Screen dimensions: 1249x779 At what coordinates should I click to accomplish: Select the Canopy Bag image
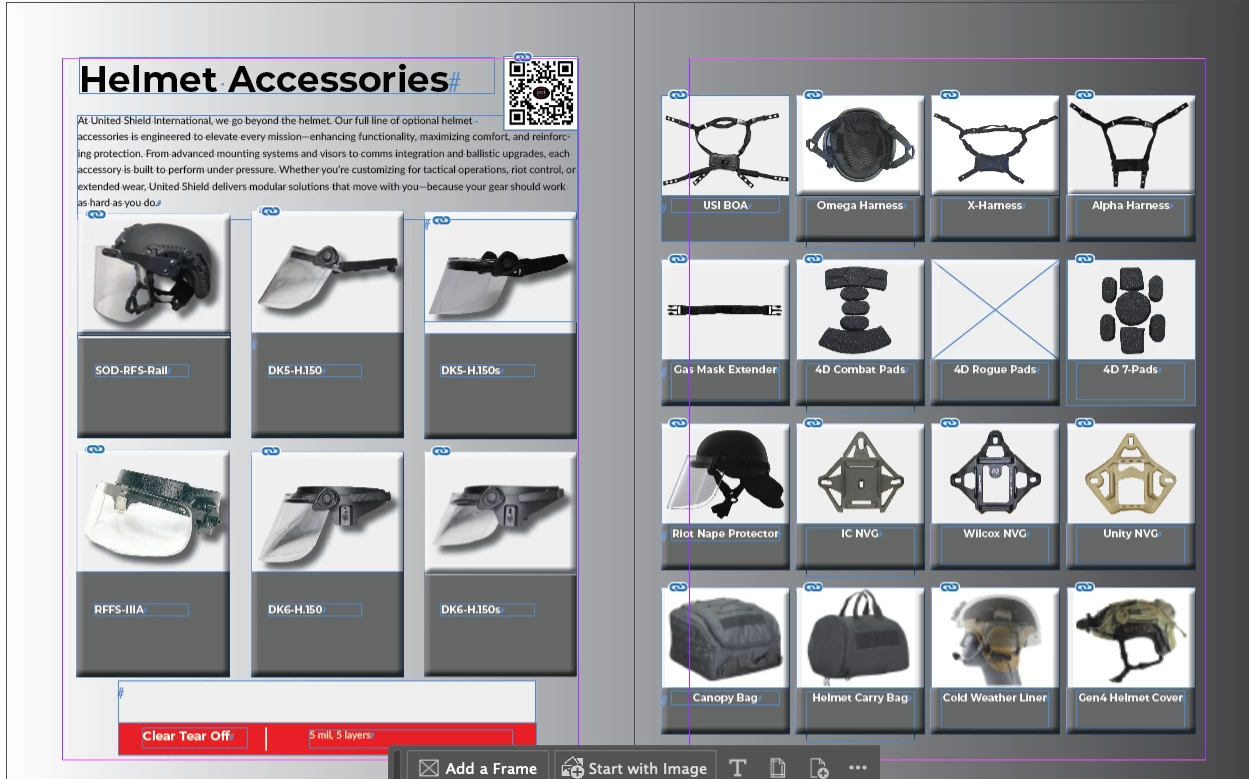pos(725,637)
